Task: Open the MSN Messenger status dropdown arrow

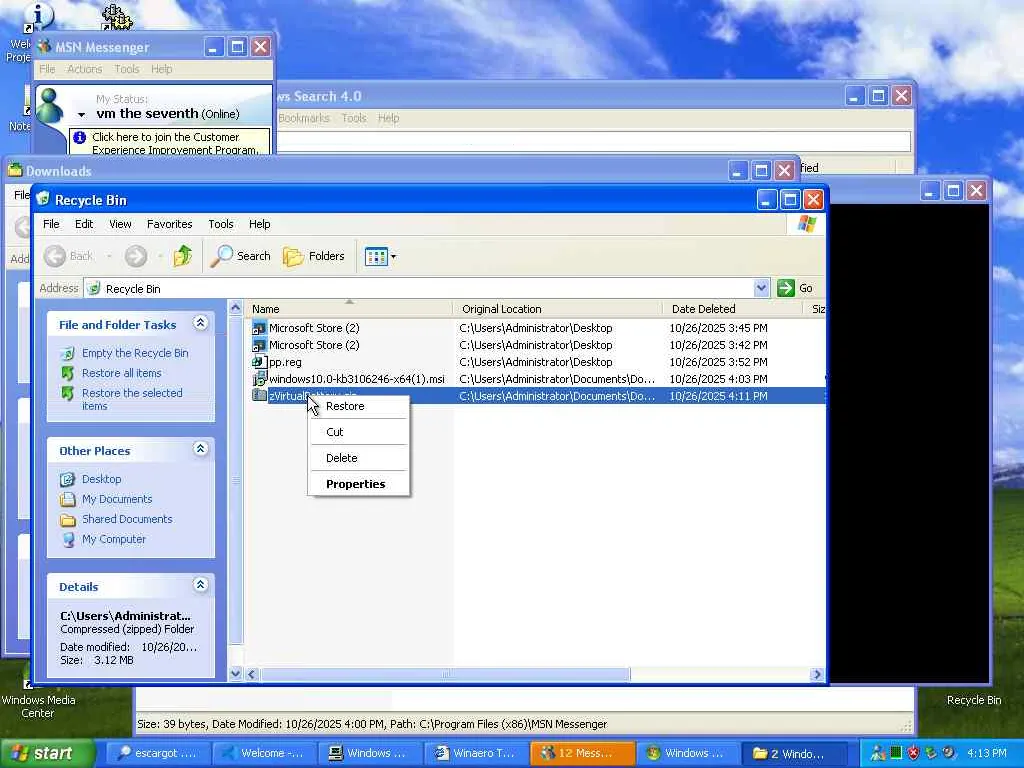Action: [x=82, y=115]
